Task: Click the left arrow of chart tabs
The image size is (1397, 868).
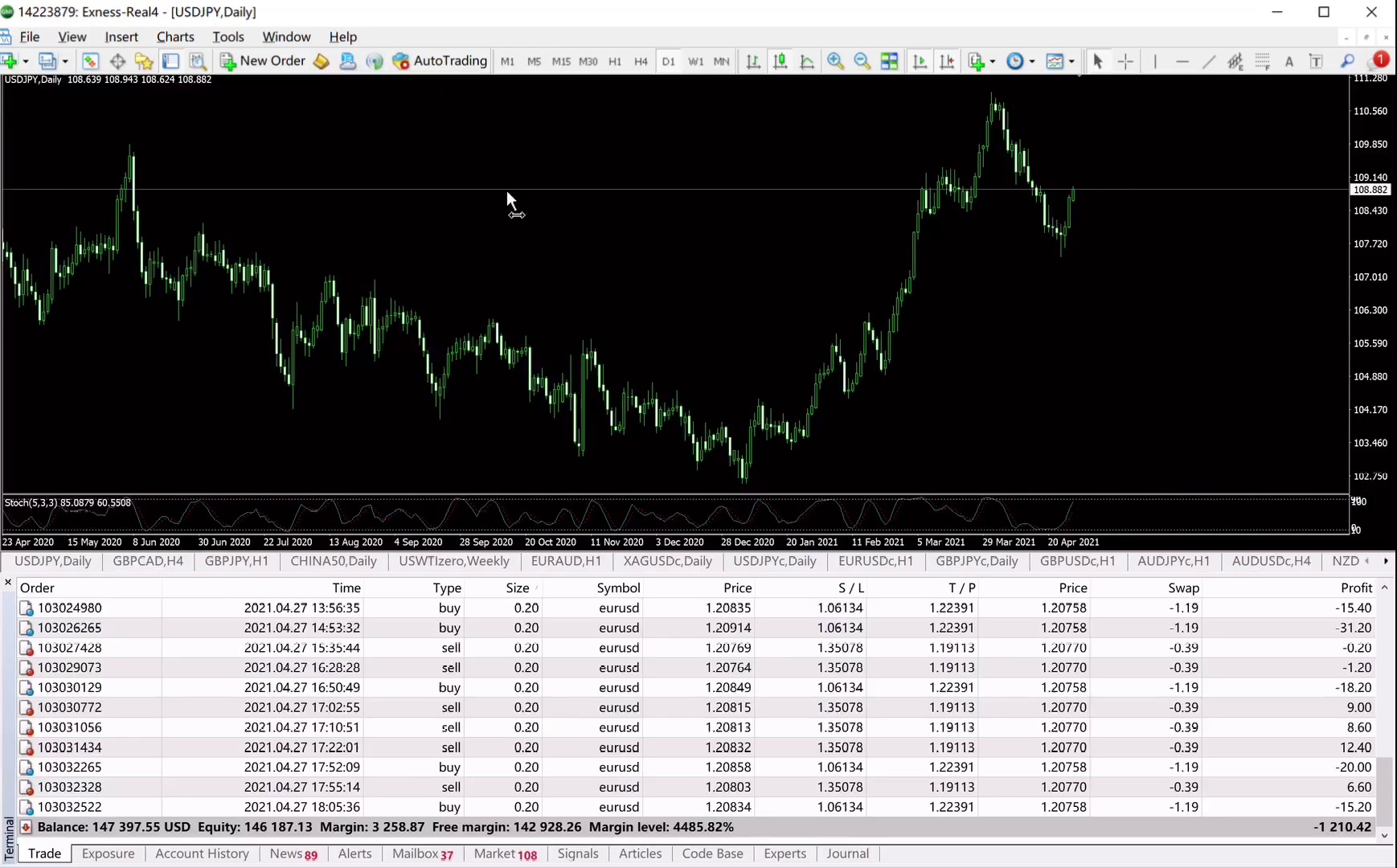Action: [x=1367, y=561]
